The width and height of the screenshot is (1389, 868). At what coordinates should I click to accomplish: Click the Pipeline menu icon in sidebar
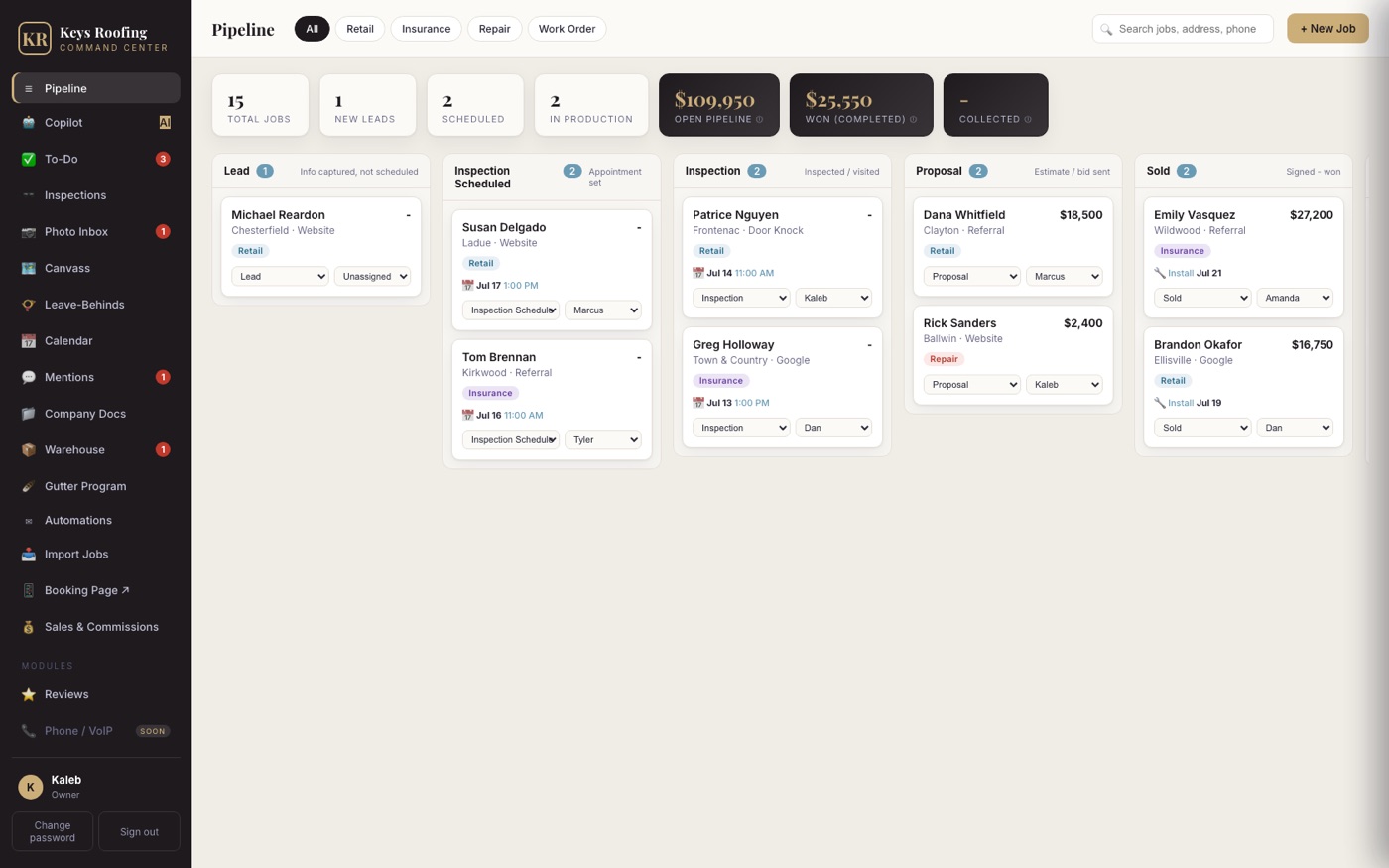pyautogui.click(x=29, y=89)
